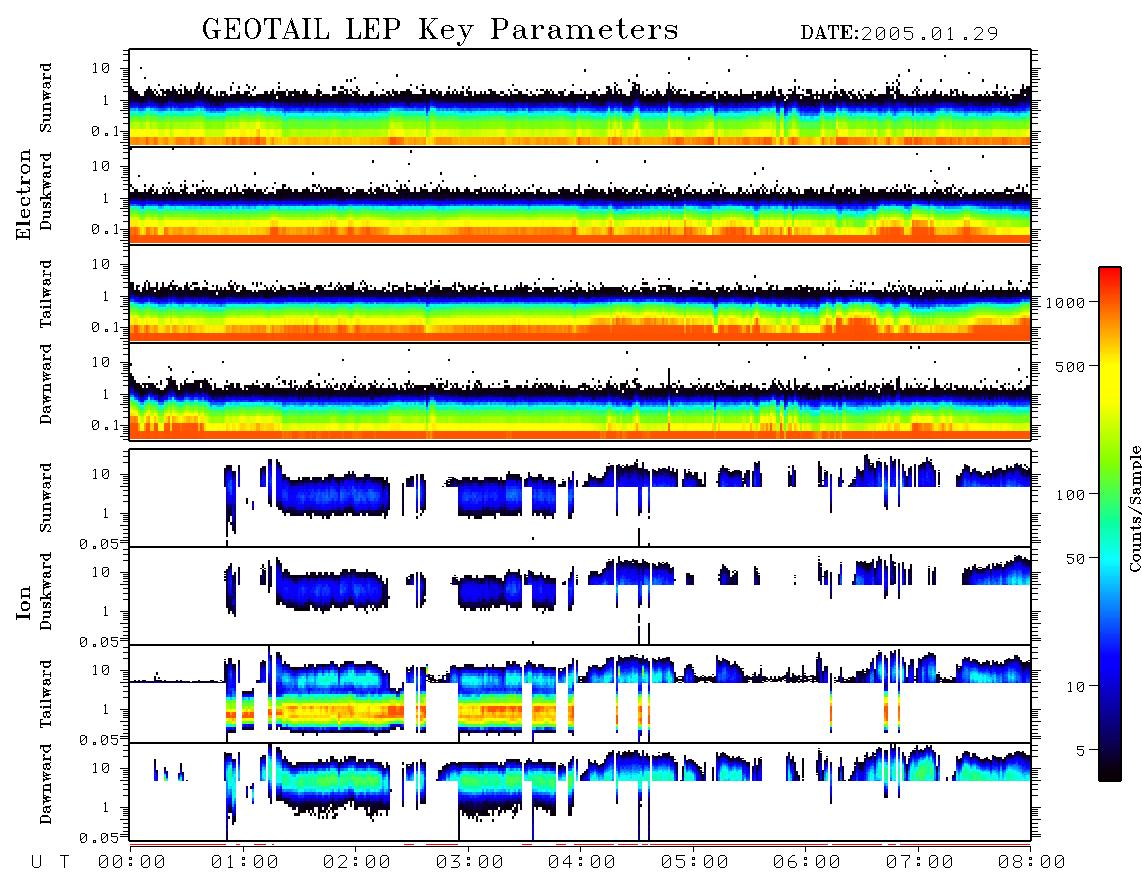Select the Ion 'Dawnward' panel label
Screen dimensions: 1142x880
(x=46, y=784)
